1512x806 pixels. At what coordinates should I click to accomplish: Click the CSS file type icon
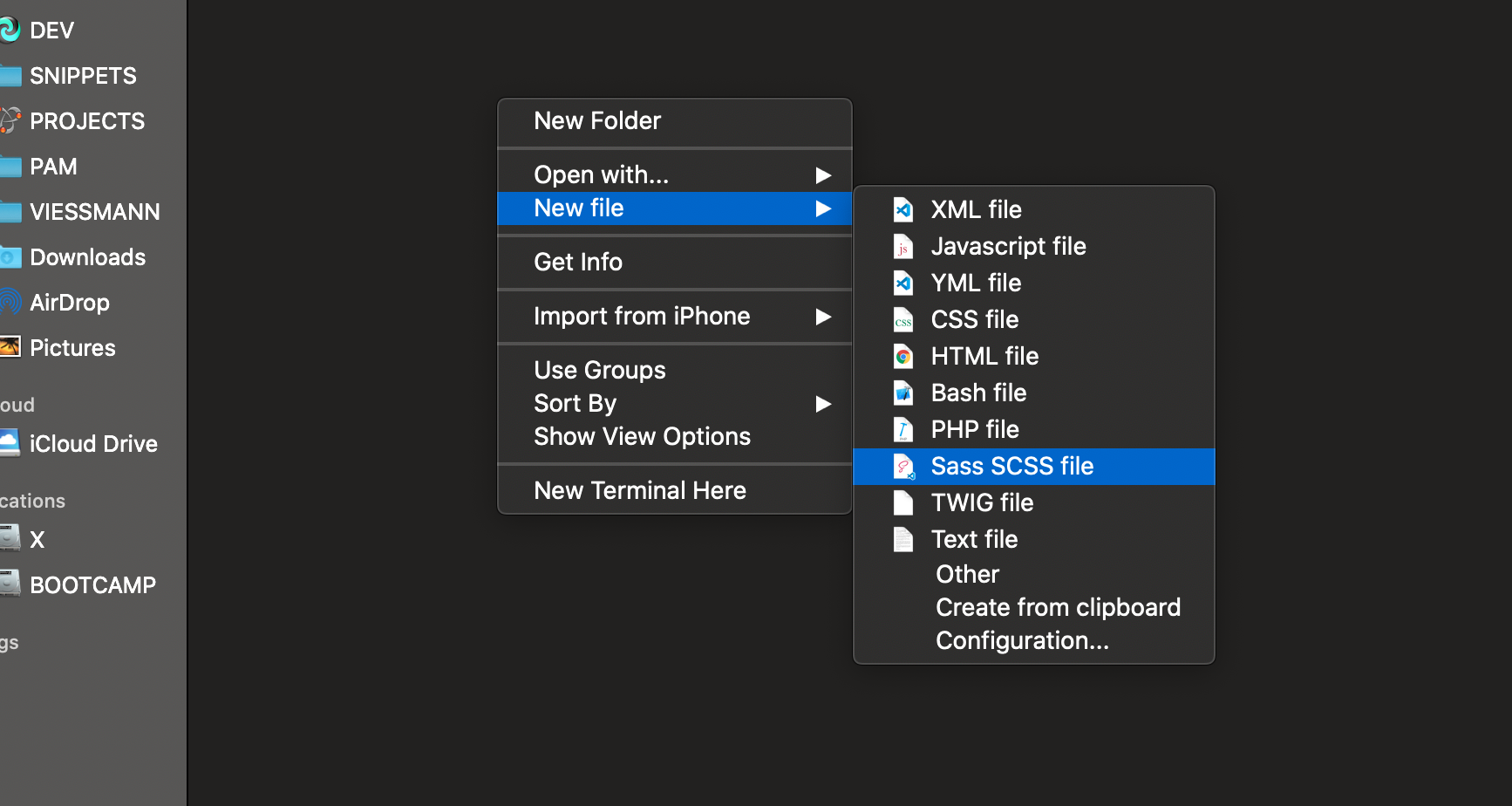(x=903, y=320)
